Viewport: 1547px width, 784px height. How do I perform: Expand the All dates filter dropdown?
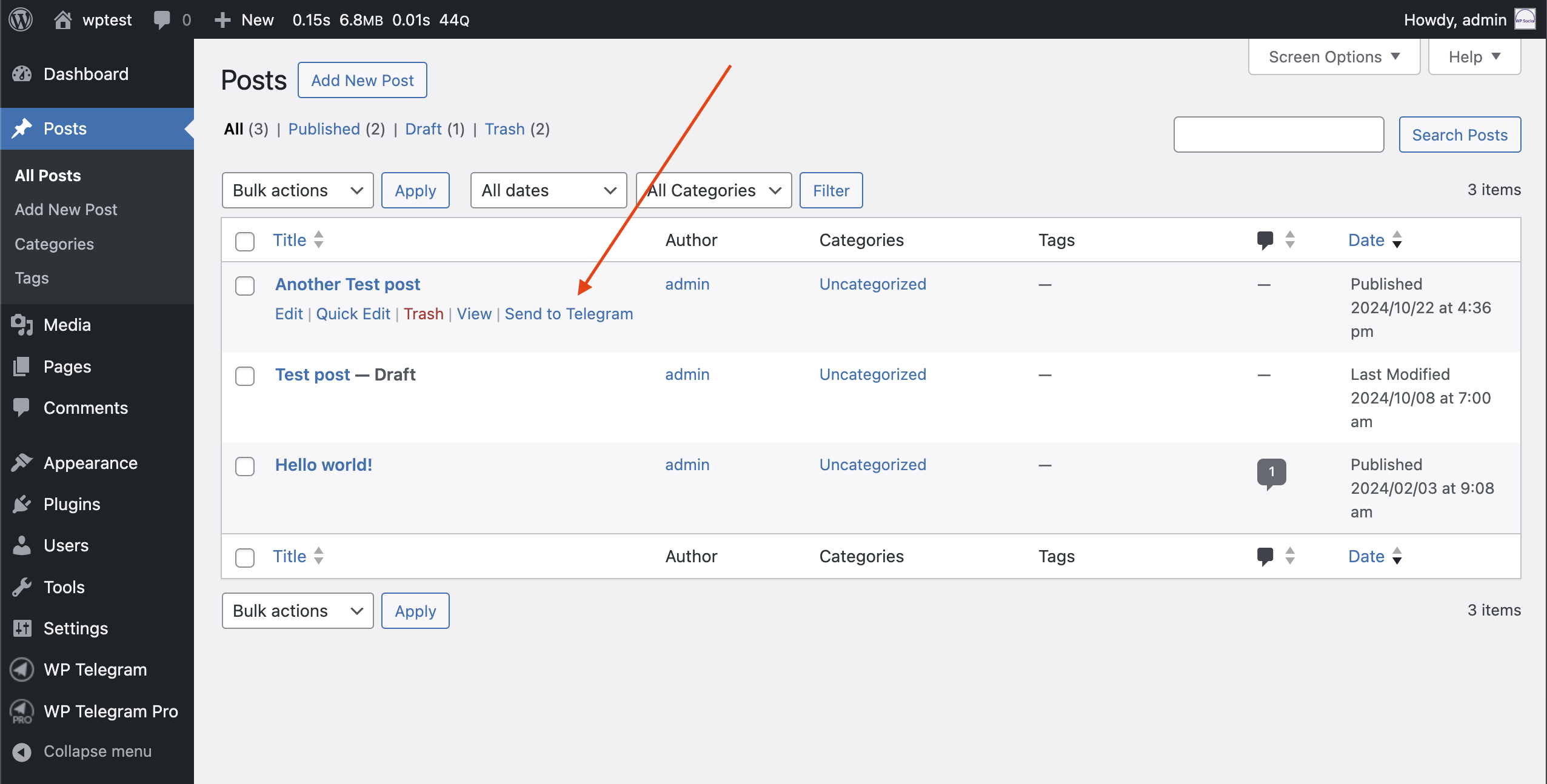548,190
